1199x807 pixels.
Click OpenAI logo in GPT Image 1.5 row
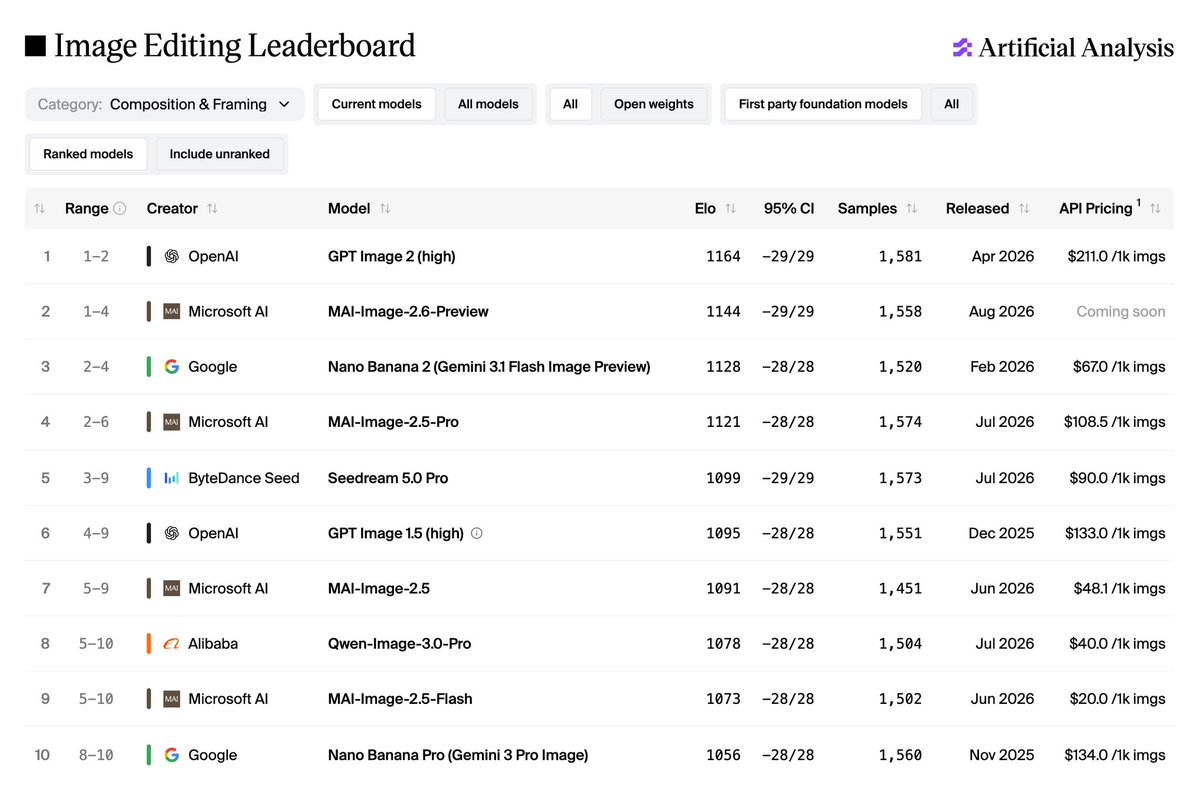point(172,533)
